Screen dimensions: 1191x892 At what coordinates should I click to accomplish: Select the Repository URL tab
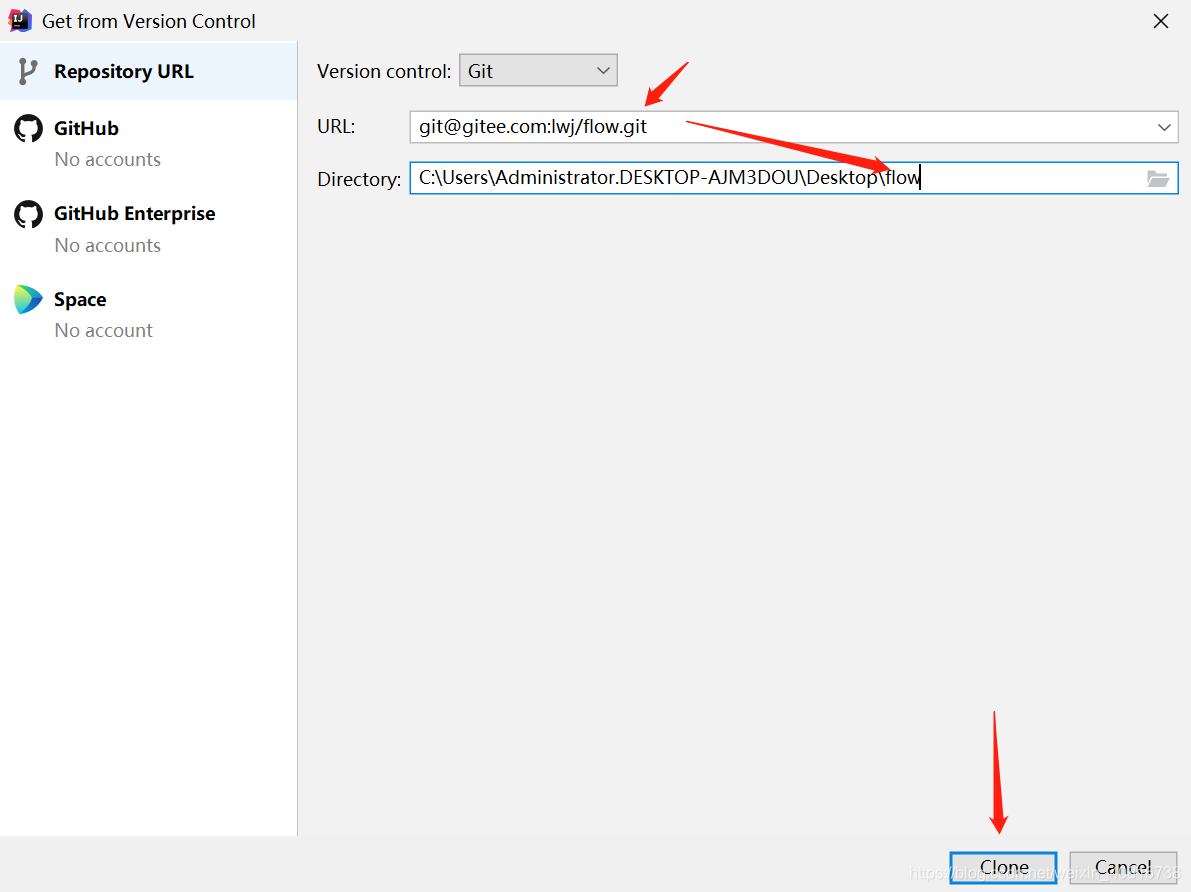click(x=148, y=71)
